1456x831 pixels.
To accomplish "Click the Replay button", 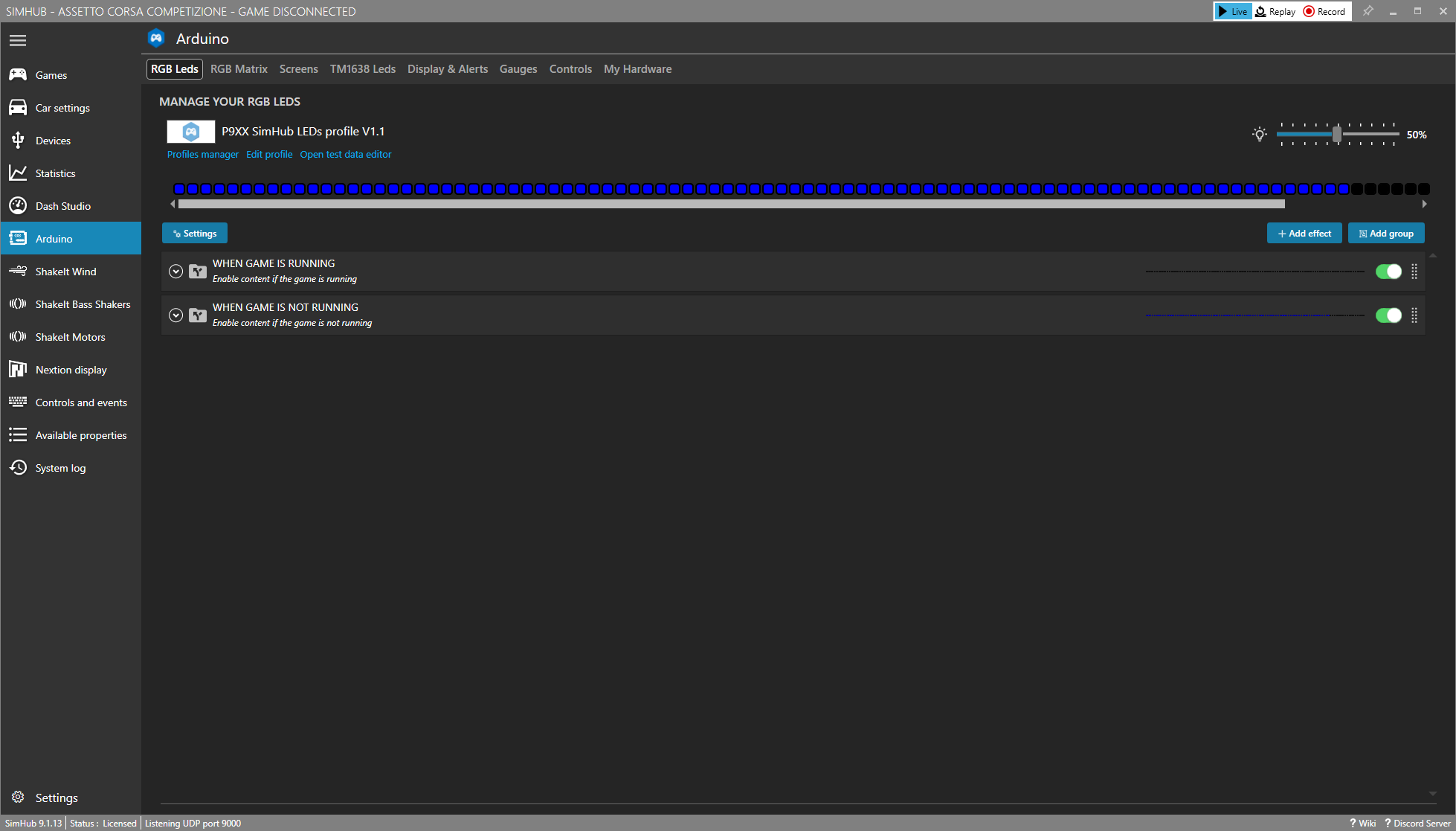I will 1276,11.
